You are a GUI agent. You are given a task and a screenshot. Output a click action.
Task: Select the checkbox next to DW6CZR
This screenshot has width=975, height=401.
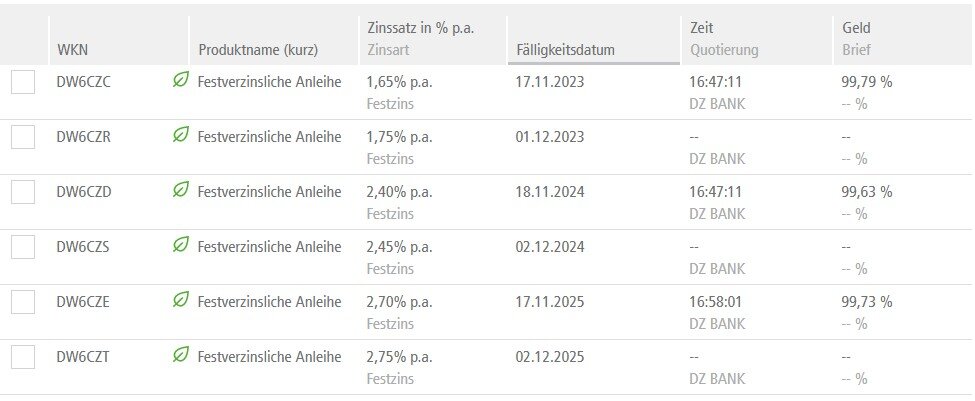(23, 137)
